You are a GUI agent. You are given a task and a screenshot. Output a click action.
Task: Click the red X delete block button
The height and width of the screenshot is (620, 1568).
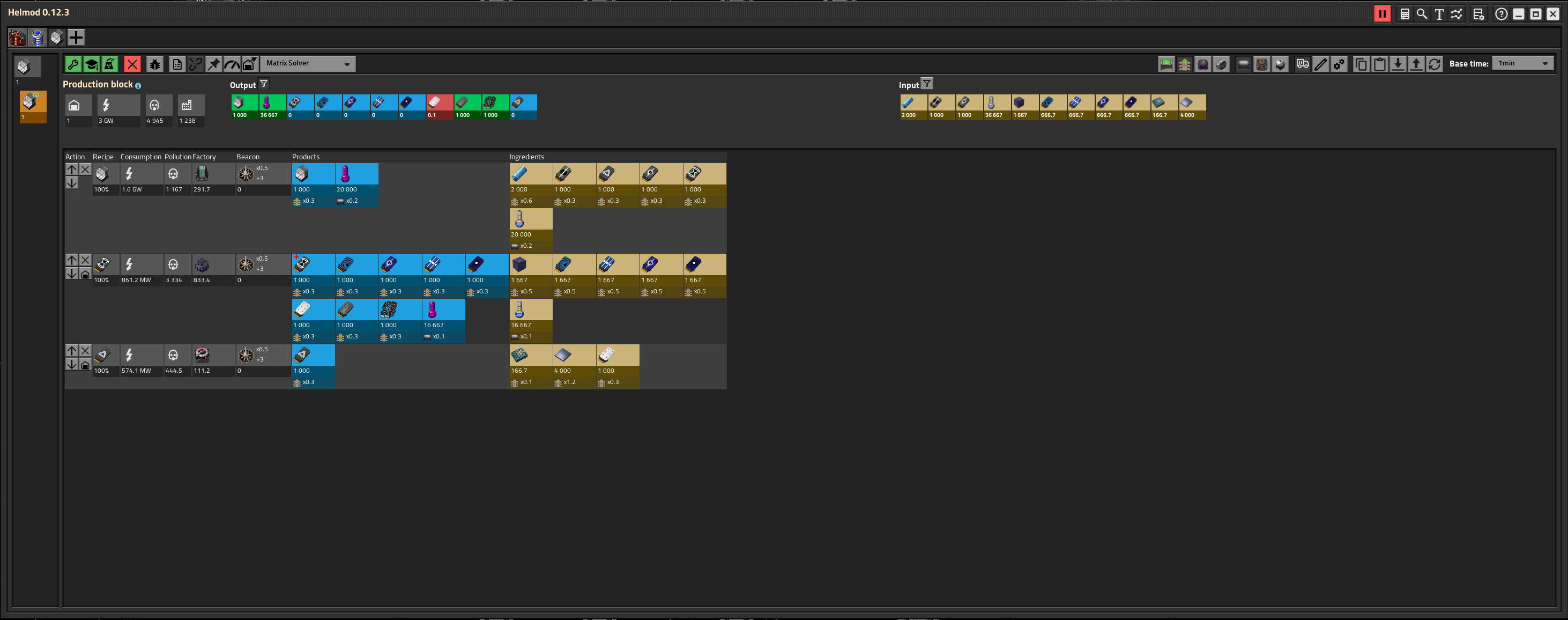pos(132,64)
